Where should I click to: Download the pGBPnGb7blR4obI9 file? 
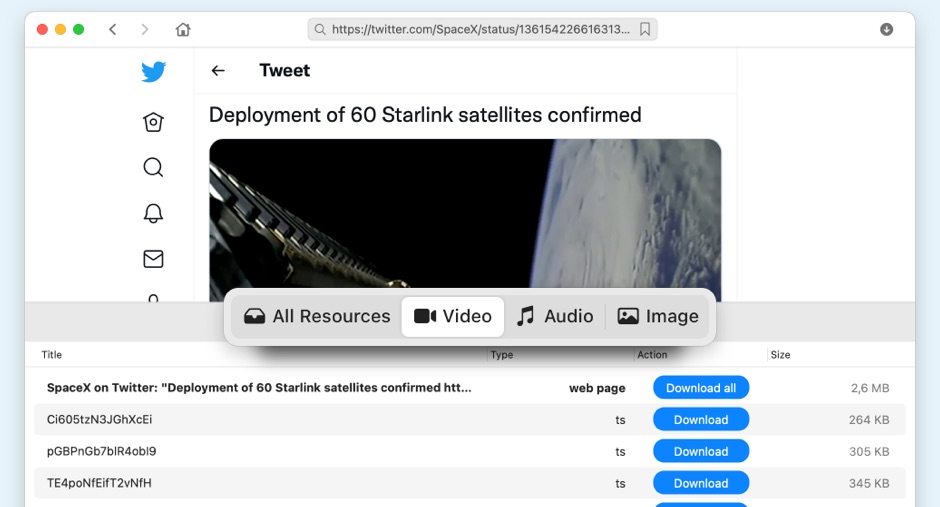click(x=701, y=451)
